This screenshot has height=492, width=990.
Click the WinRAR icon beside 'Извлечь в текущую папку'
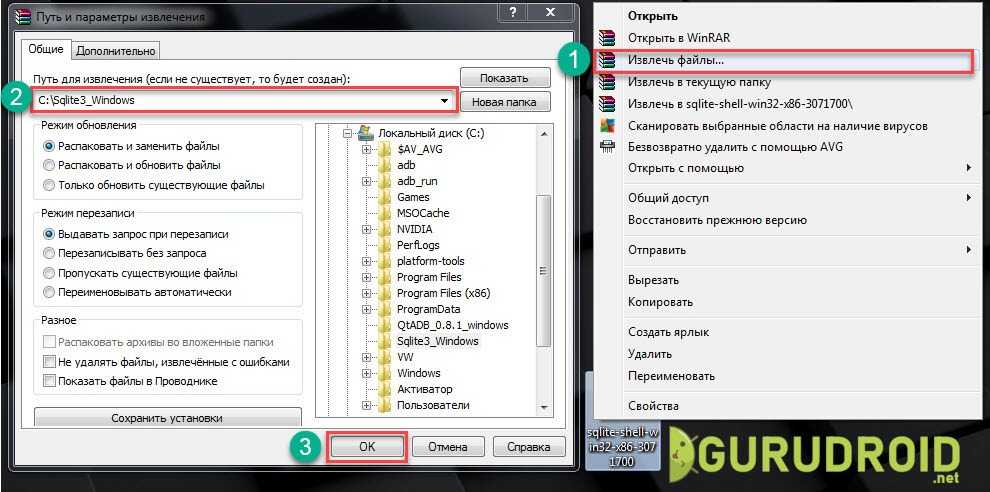click(x=607, y=82)
